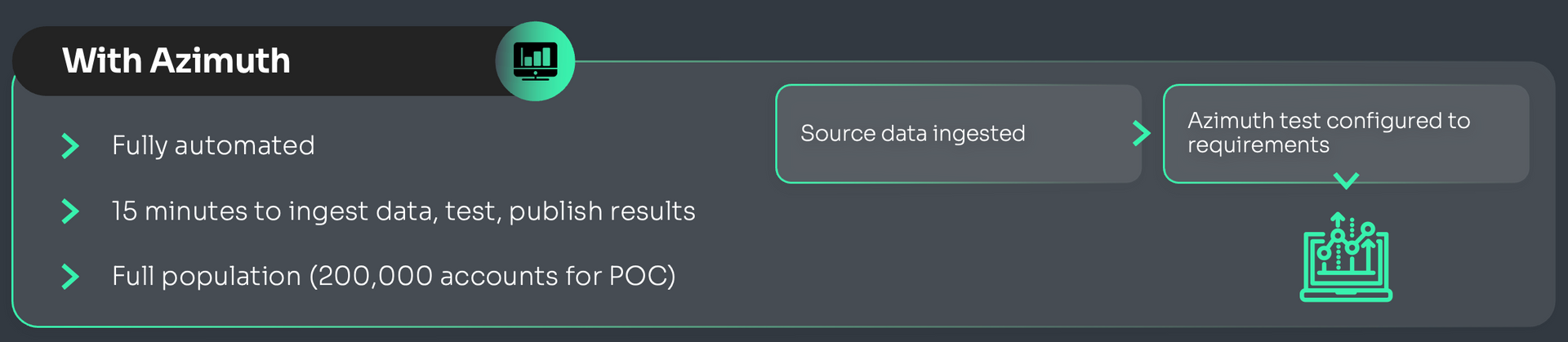Click the down chevron under Azimuth test box

1346,180
